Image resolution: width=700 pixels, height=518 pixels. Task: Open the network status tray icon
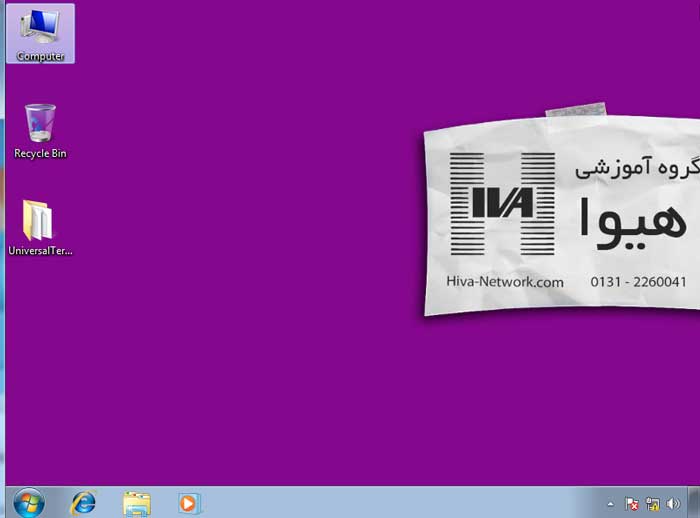coord(652,504)
